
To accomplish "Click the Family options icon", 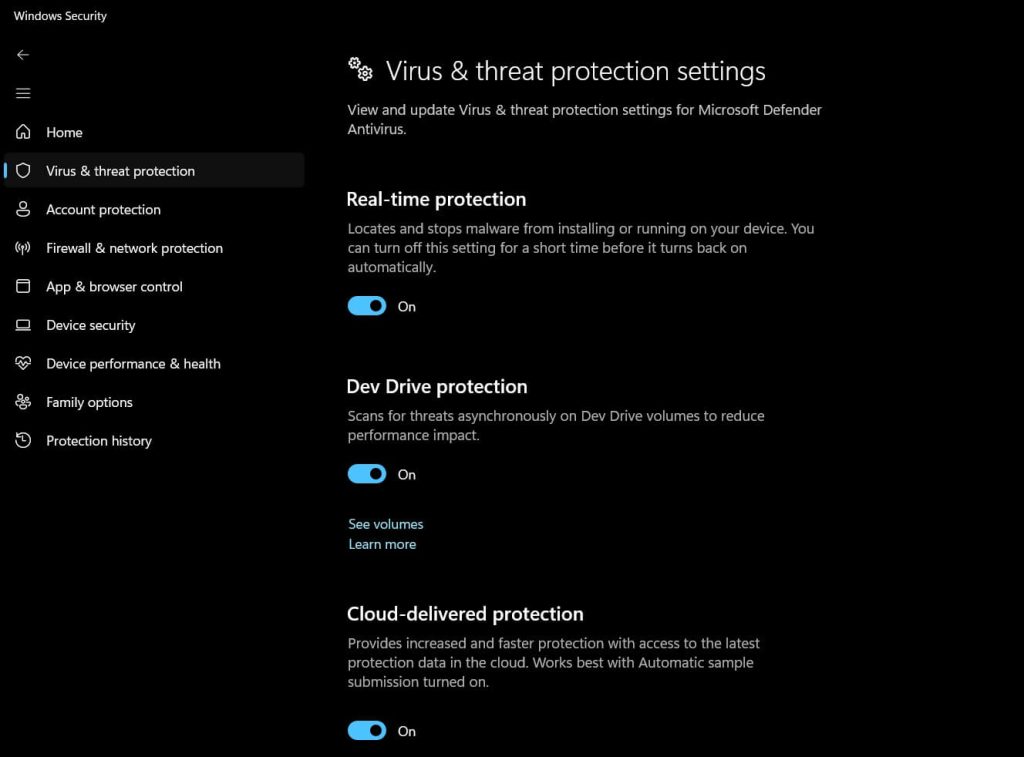I will point(22,402).
